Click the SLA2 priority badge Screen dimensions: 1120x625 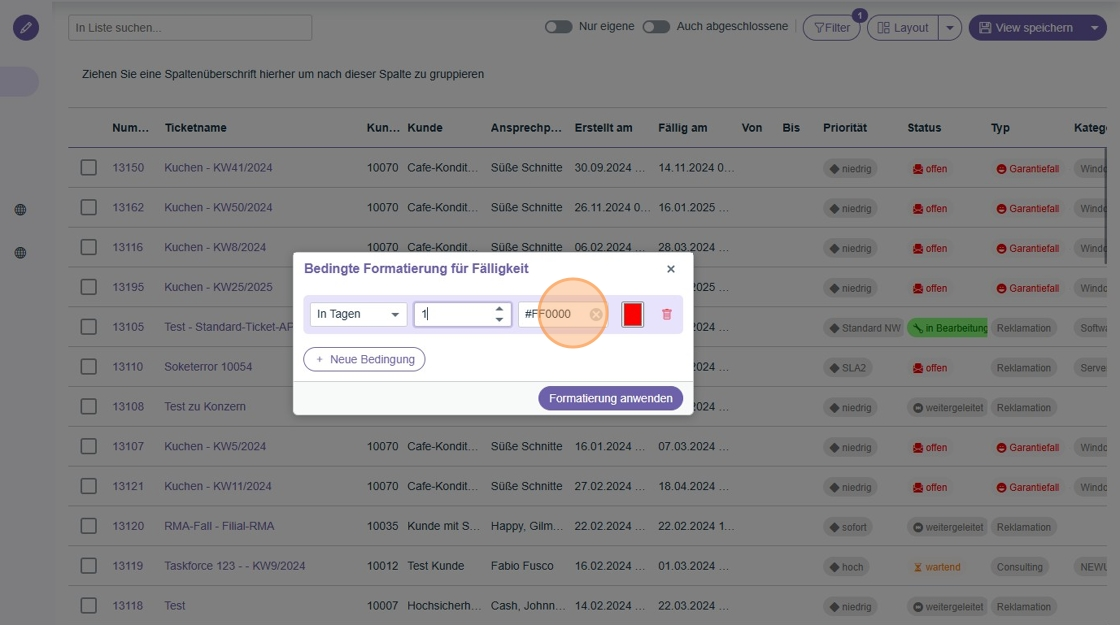848,368
